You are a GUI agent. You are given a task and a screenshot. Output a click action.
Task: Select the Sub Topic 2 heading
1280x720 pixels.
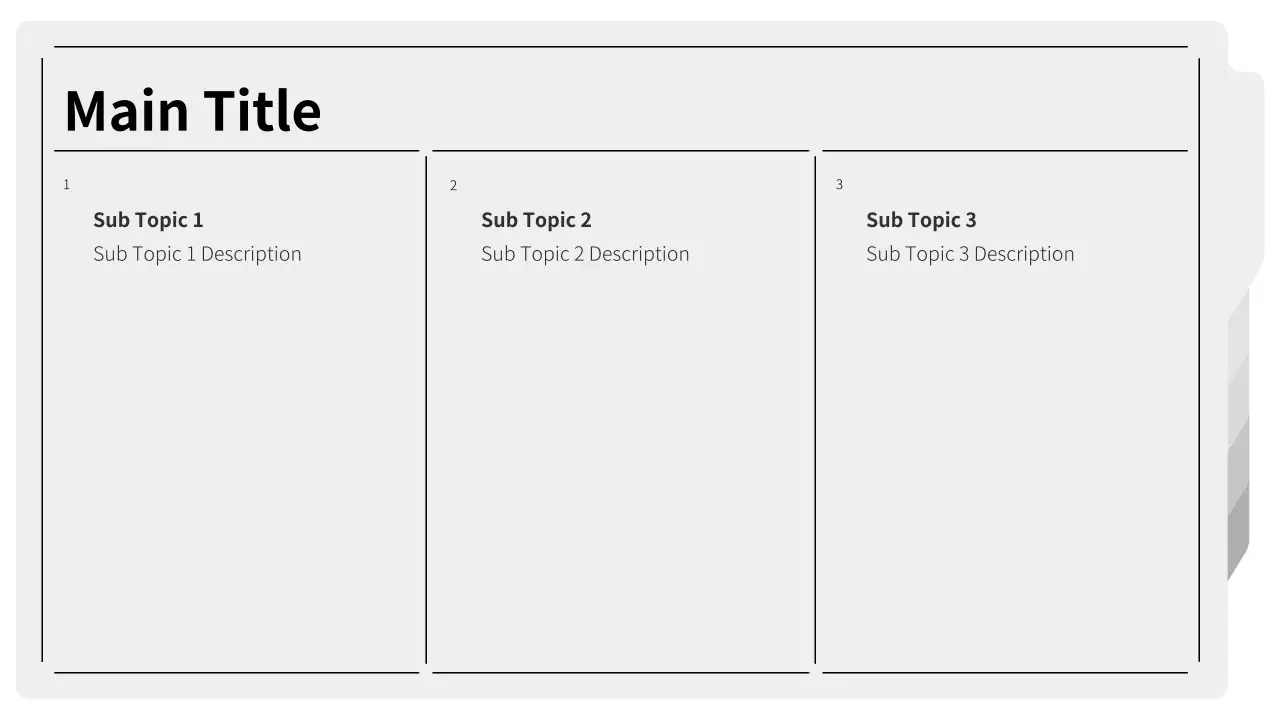click(536, 220)
